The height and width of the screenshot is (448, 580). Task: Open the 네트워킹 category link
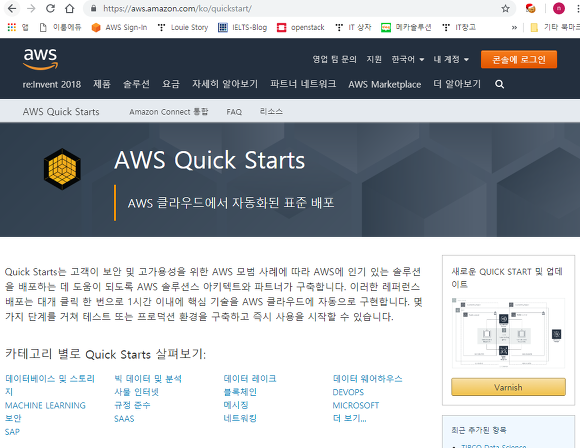pos(240,418)
